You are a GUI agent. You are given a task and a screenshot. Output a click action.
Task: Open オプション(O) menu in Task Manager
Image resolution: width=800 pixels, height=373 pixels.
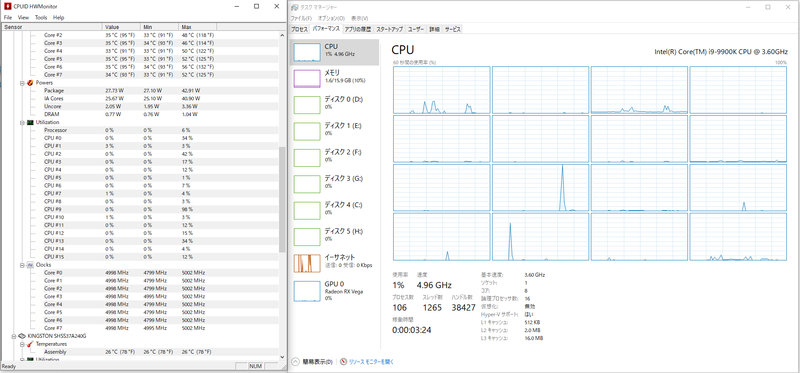[332, 18]
